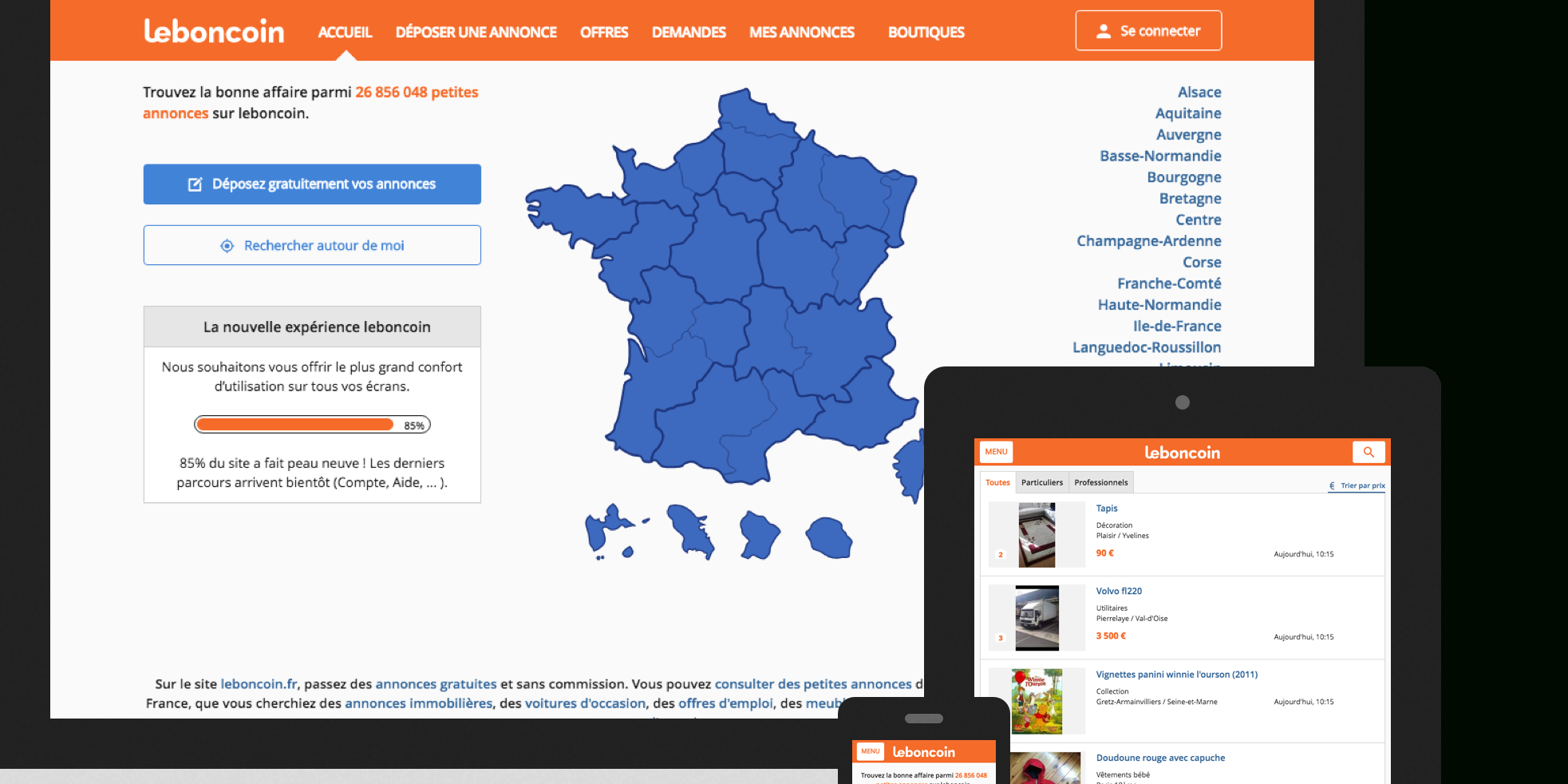
Task: Select the Réunion island on the map
Action: (x=829, y=537)
